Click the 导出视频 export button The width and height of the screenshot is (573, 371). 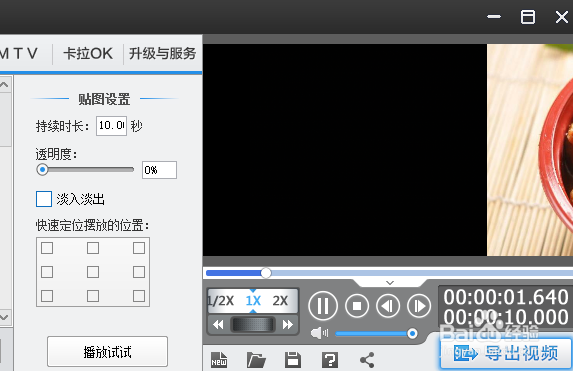(x=506, y=353)
